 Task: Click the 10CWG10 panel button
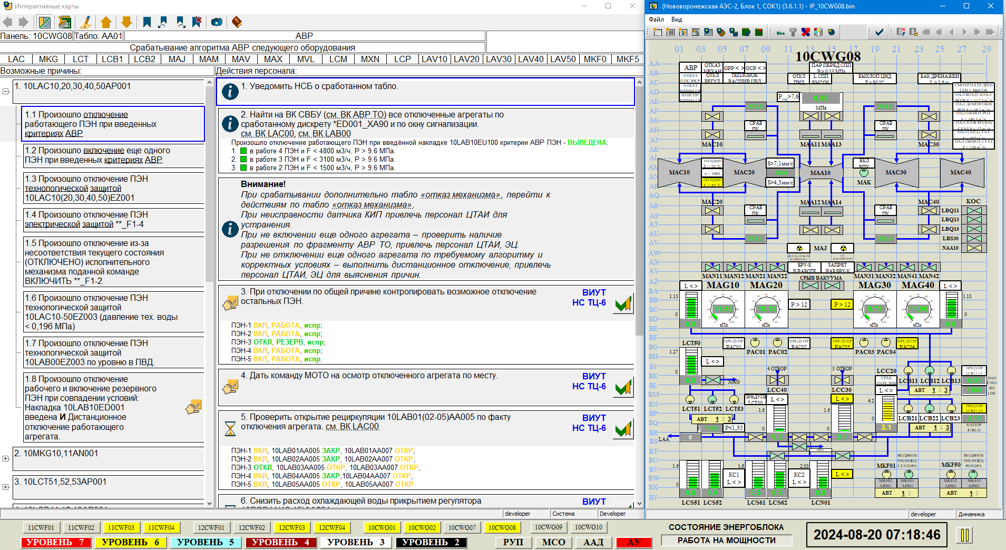coord(588,528)
